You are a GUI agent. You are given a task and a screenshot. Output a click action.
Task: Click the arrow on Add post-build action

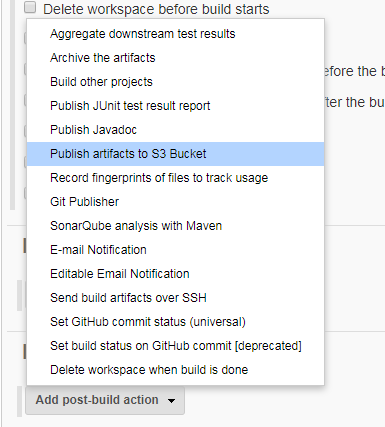(171, 401)
